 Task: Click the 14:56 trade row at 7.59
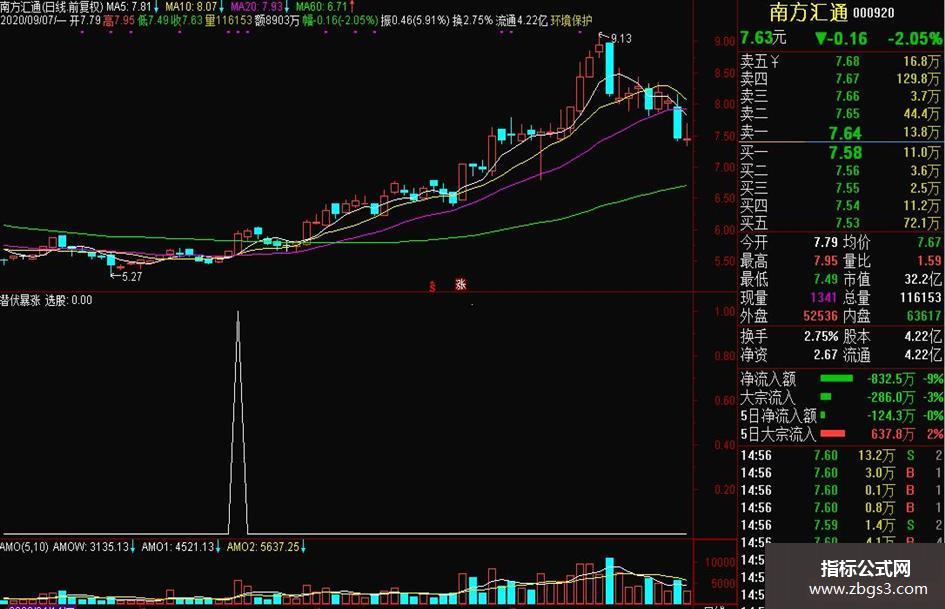coord(840,525)
